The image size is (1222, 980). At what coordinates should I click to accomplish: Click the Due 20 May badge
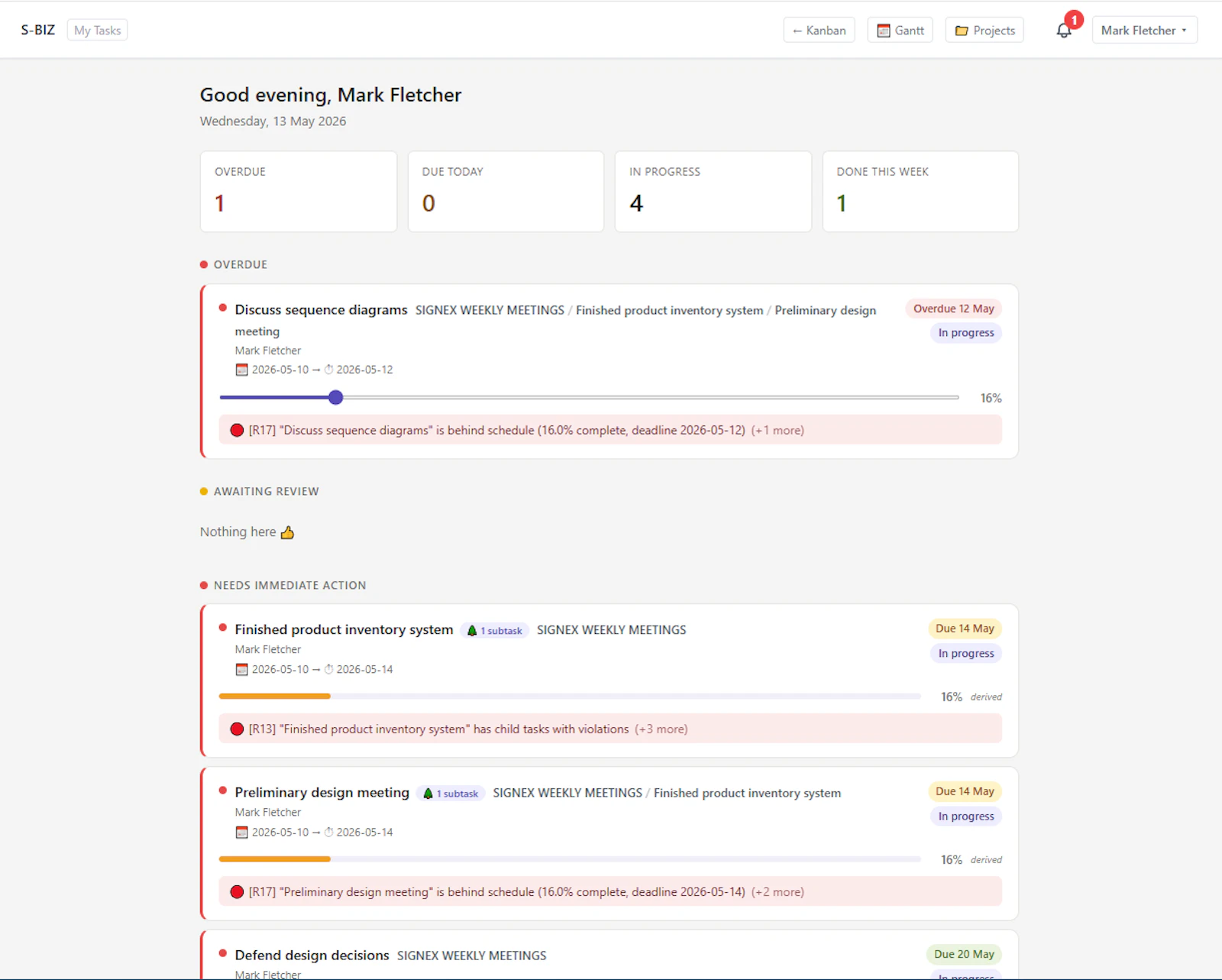coord(964,954)
